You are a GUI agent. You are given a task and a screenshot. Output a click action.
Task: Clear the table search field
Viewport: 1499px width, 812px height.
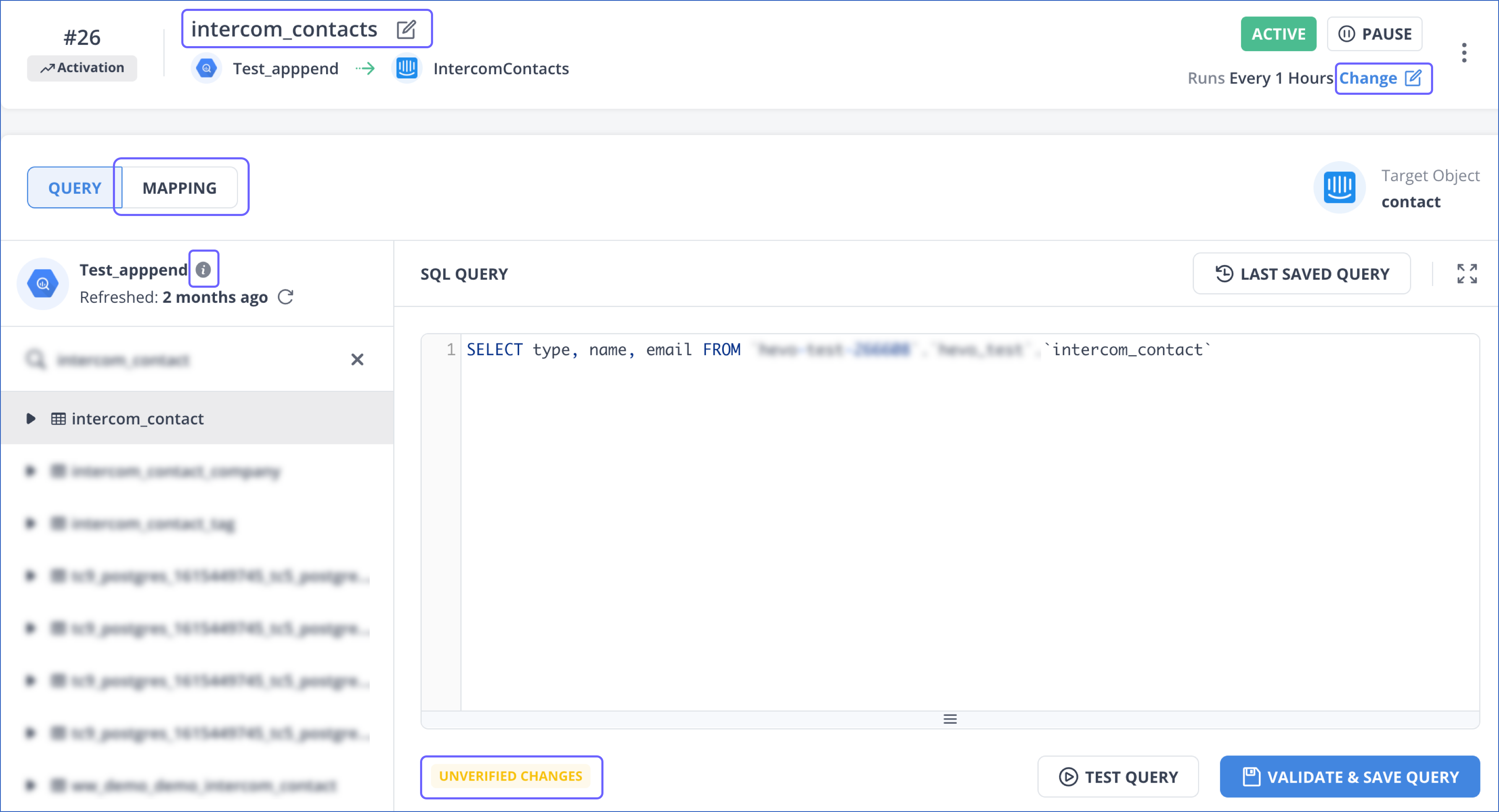(357, 359)
